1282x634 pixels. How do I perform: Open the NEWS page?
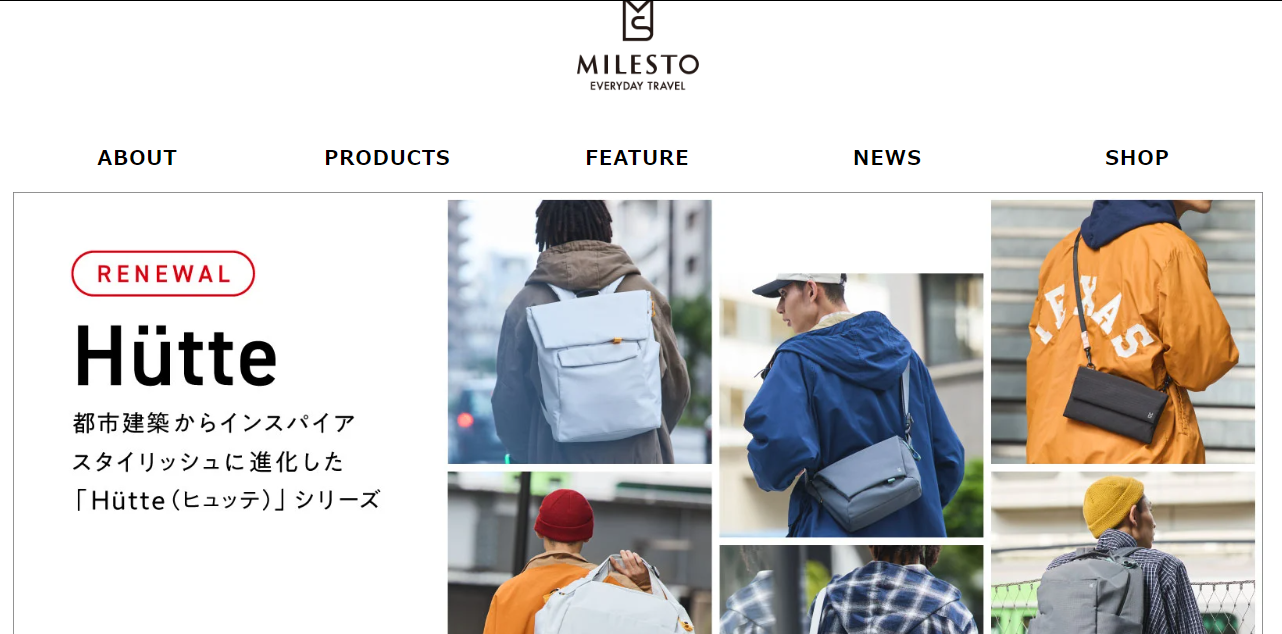point(887,158)
